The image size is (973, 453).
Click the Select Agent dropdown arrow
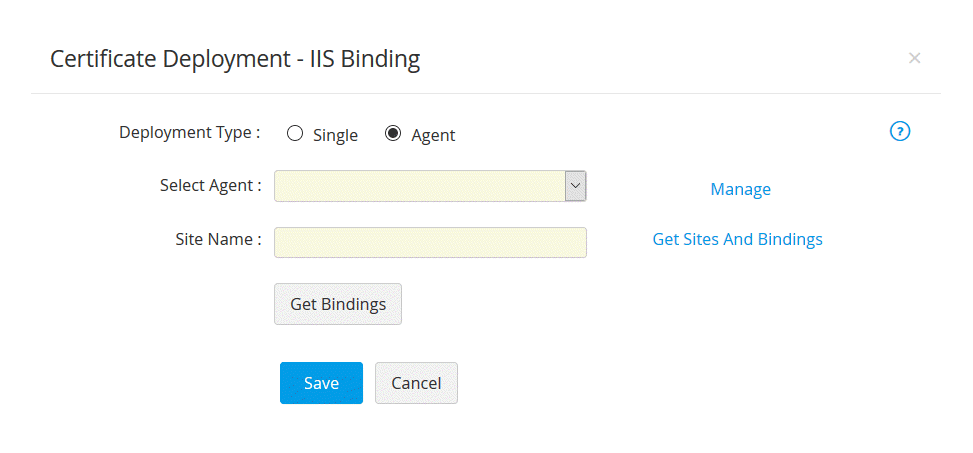575,186
